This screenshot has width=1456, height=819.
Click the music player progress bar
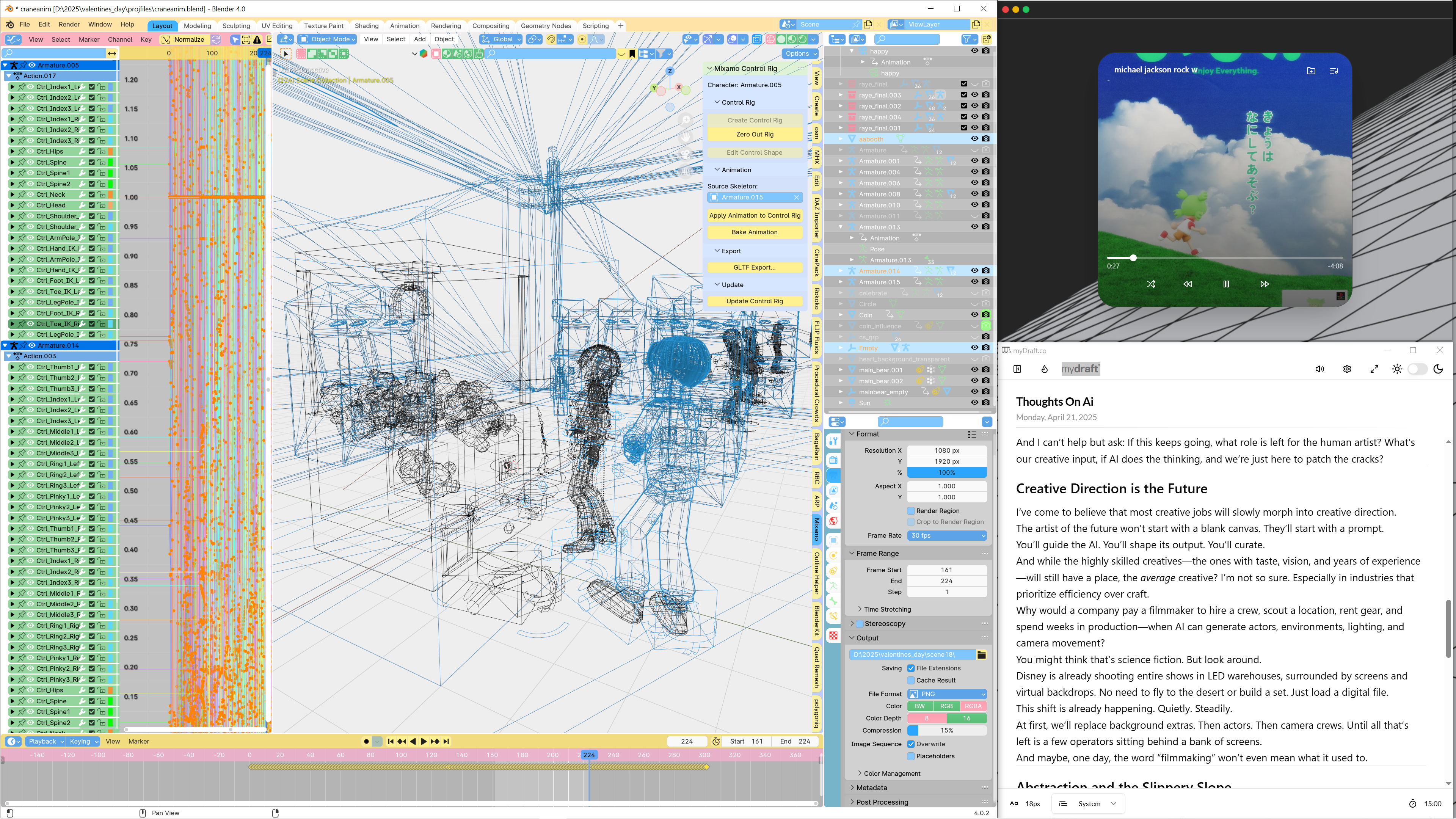pos(1224,258)
